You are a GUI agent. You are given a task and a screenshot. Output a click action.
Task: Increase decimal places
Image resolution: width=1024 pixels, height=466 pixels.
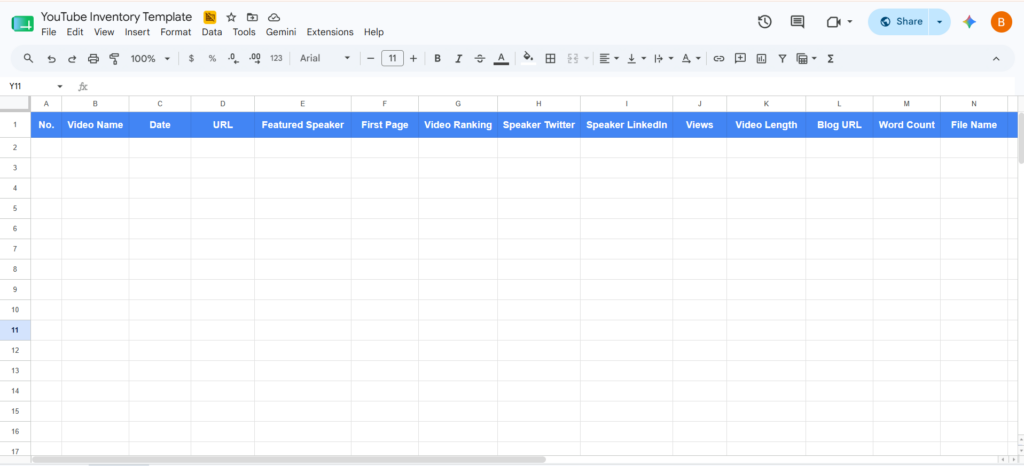click(x=255, y=59)
